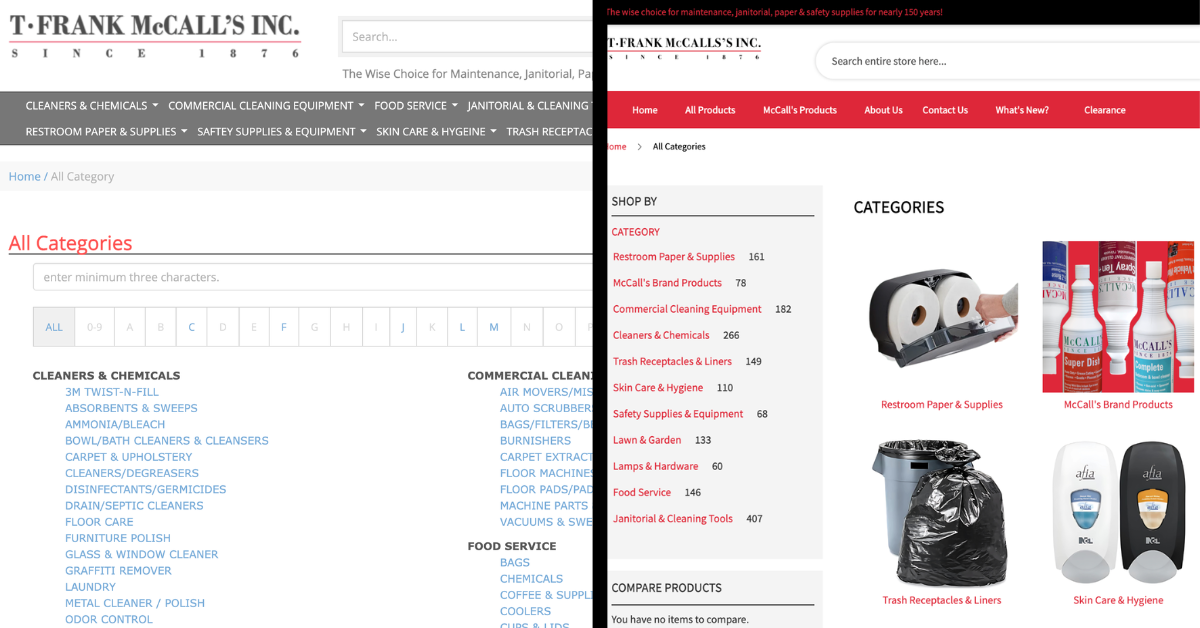Image resolution: width=1200 pixels, height=628 pixels.
Task: Select Cleaners & Chemicals in the Shop By sidebar
Action: click(661, 335)
